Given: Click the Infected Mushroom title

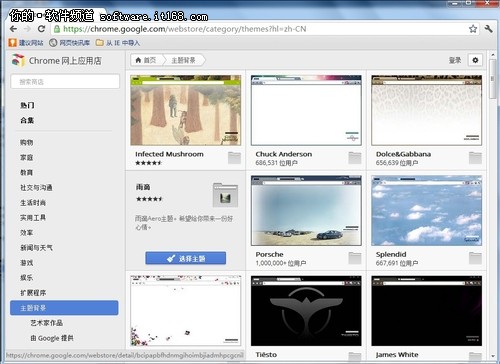Looking at the screenshot, I should 169,154.
